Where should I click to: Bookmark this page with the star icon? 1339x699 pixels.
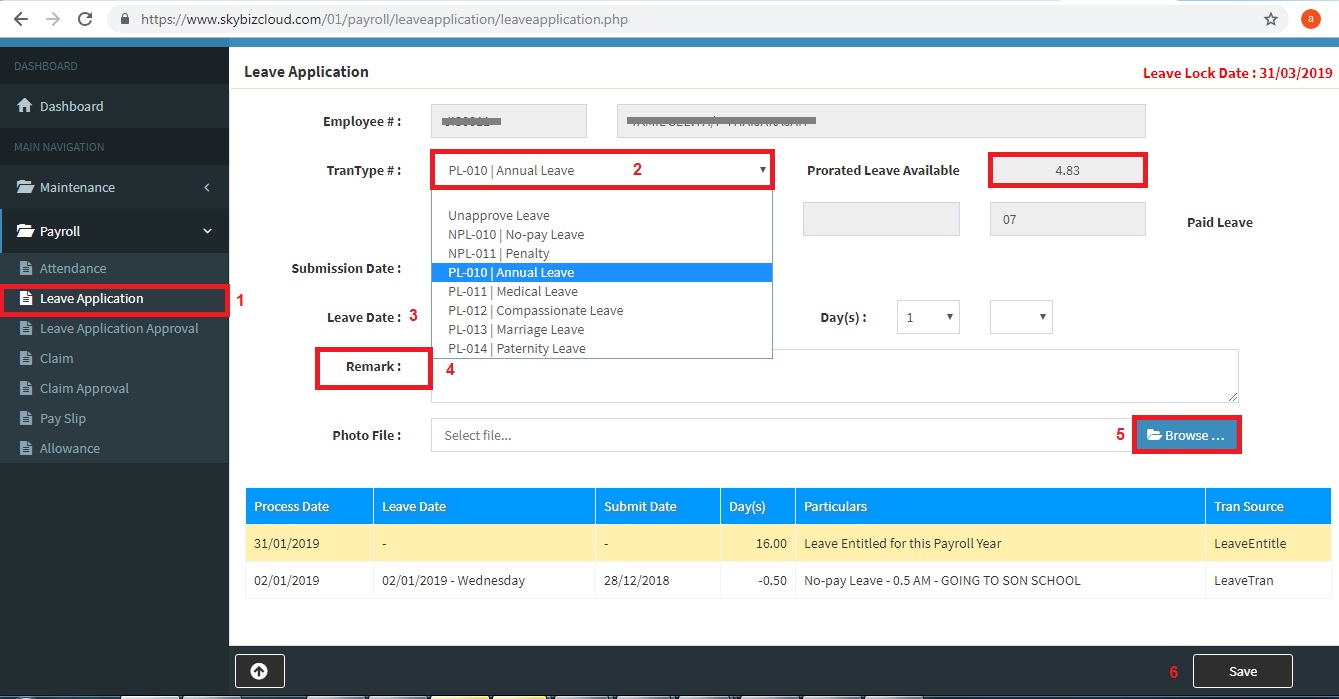click(1271, 19)
